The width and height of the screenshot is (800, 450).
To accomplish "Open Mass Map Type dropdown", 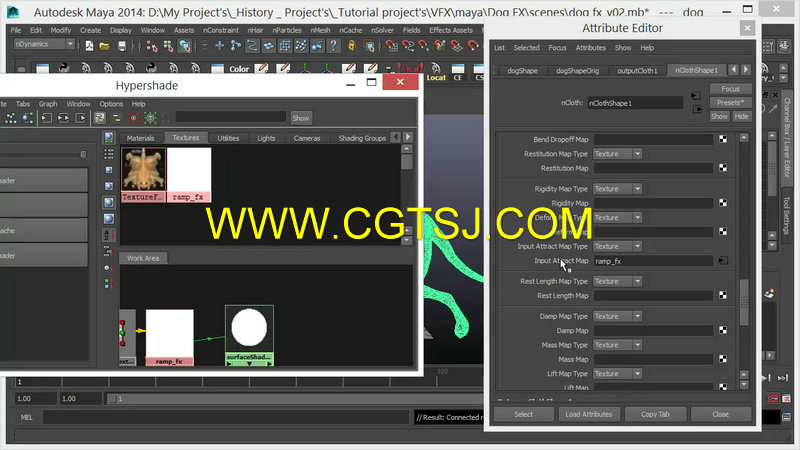I will coord(617,345).
